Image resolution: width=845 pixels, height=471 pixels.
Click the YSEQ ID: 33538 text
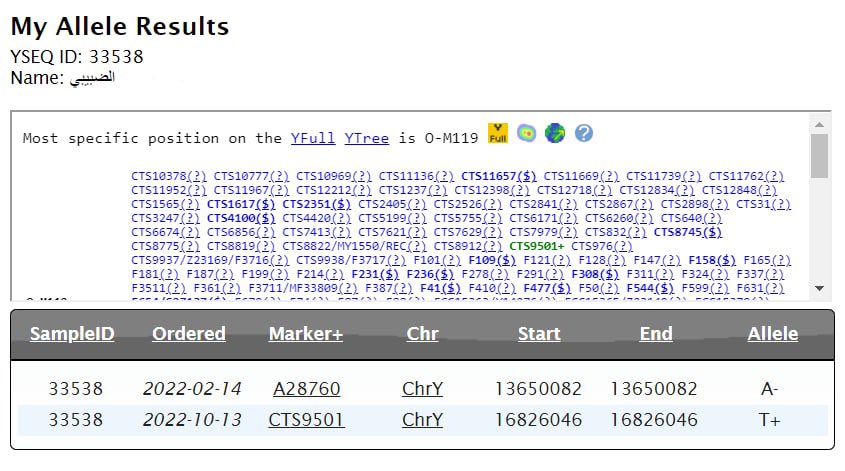77,57
